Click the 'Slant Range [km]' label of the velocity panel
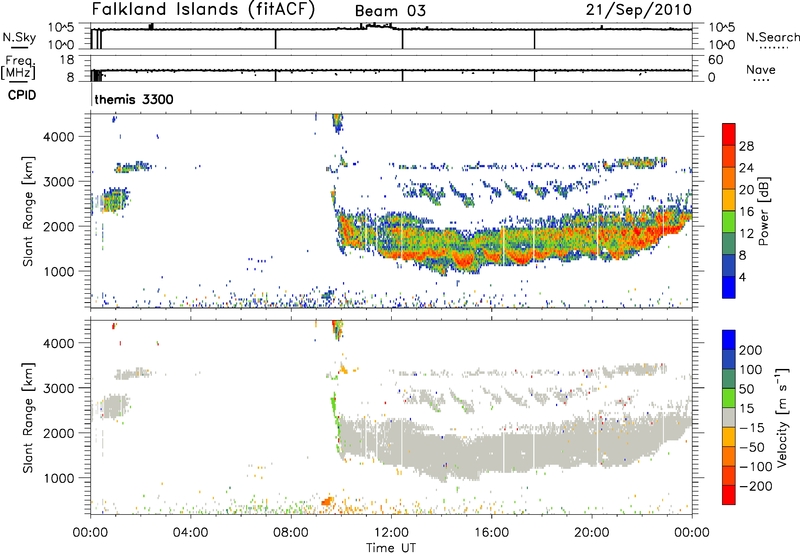This screenshot has width=800, height=554. [x=28, y=418]
